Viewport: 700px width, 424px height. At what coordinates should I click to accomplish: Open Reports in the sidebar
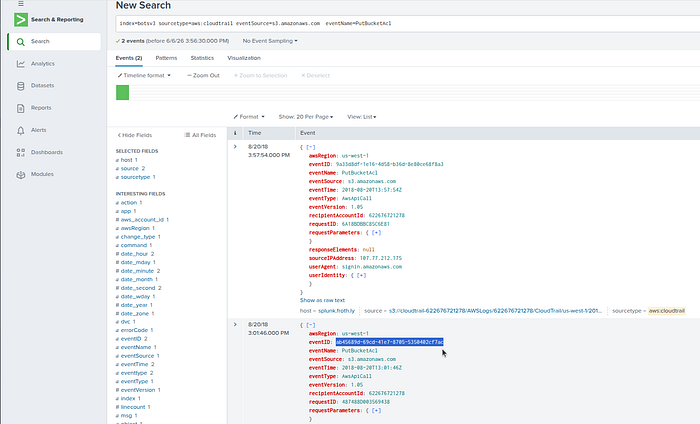click(41, 108)
